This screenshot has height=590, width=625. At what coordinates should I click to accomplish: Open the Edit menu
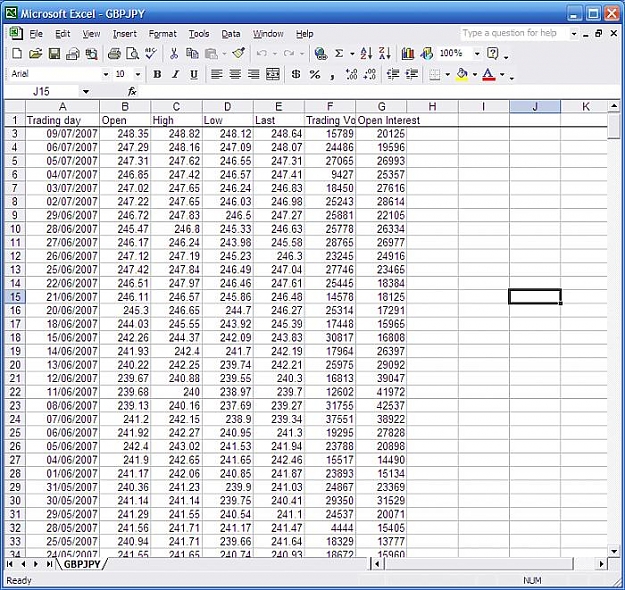(x=63, y=34)
